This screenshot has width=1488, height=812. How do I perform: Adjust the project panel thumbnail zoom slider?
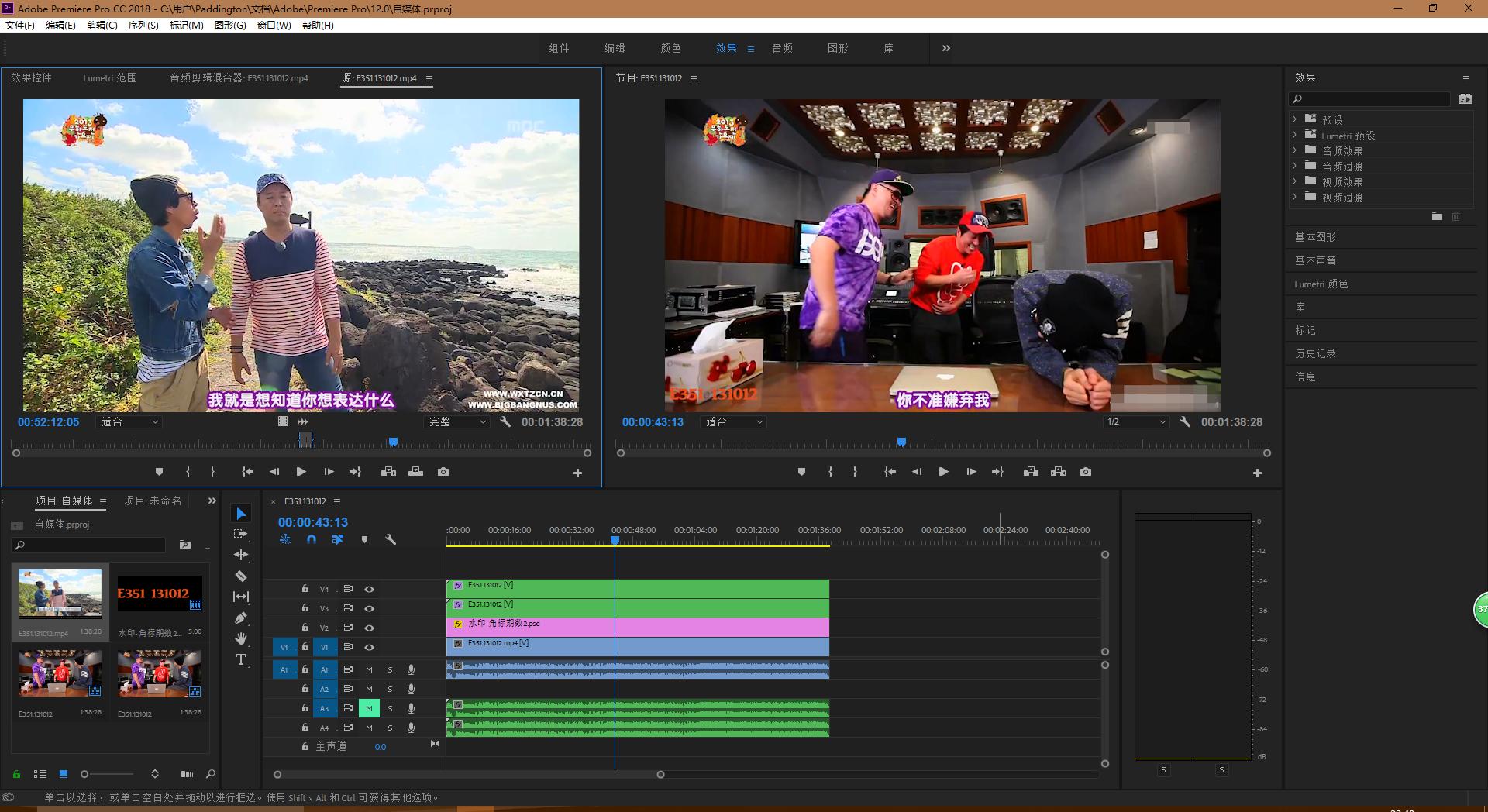85,774
